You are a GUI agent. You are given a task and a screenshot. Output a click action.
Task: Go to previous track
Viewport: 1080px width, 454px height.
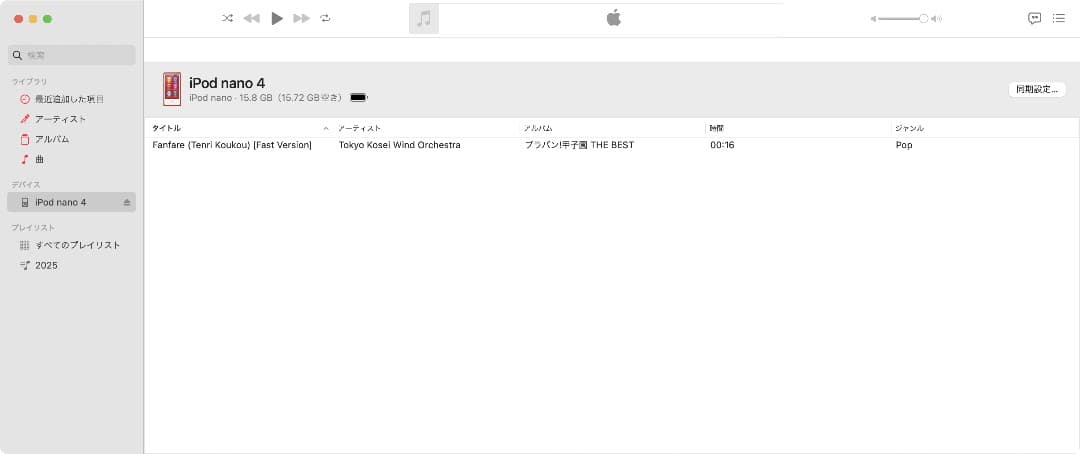tap(251, 19)
